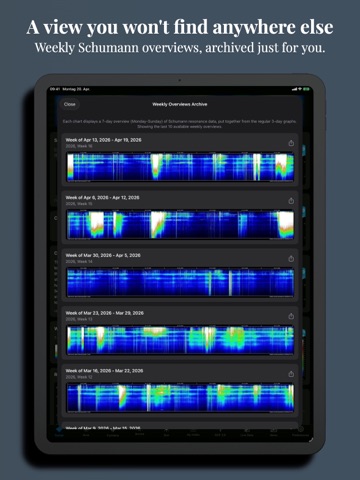Image resolution: width=360 pixels, height=480 pixels.
Task: Share the Mar 23 – Mar 29 weekly chart
Action: click(x=291, y=316)
